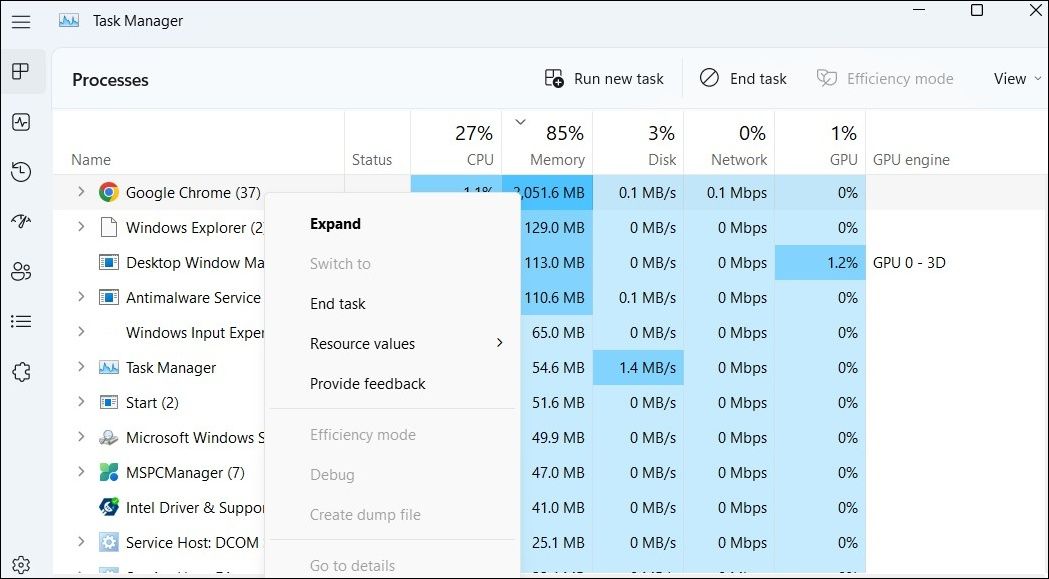1049x579 pixels.
Task: Expand the Task Manager process row
Action: pyautogui.click(x=81, y=367)
